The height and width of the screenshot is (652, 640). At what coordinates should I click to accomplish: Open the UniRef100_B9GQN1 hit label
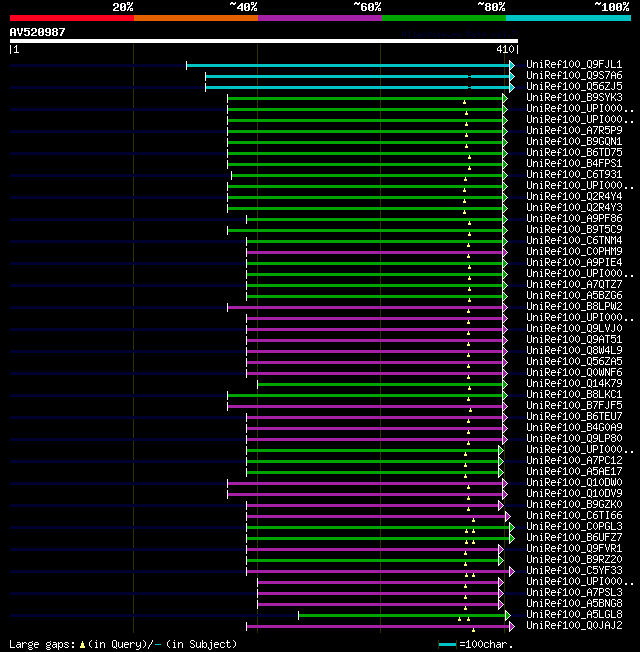coord(574,141)
